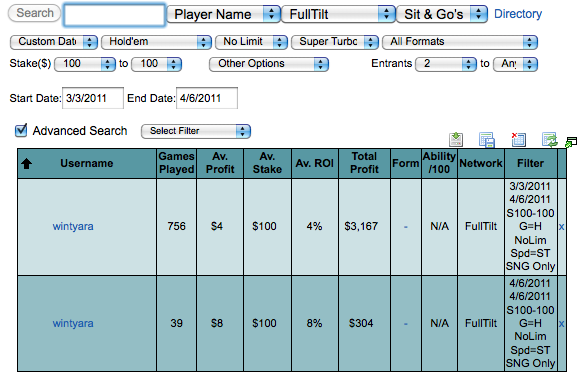
Task: Open the Player Name dropdown
Action: pos(223,14)
